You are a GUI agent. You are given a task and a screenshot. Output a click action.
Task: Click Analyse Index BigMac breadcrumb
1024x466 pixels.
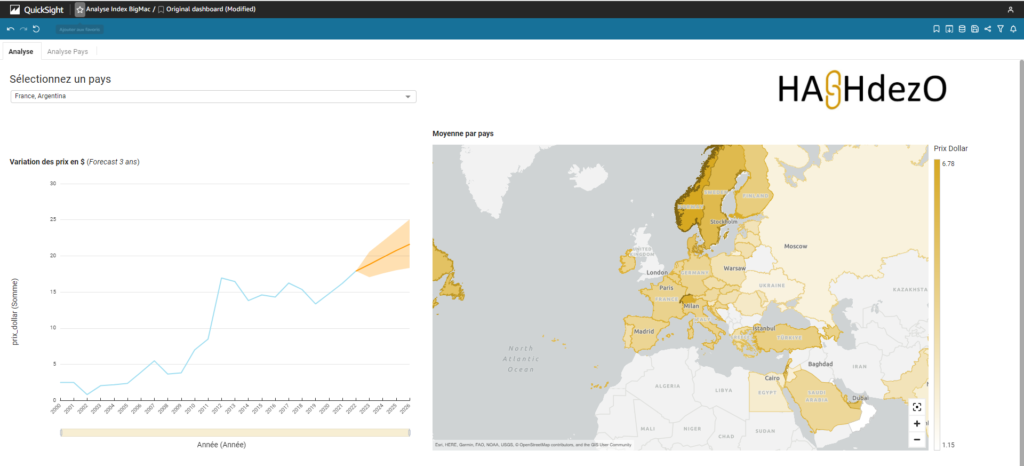pos(118,10)
